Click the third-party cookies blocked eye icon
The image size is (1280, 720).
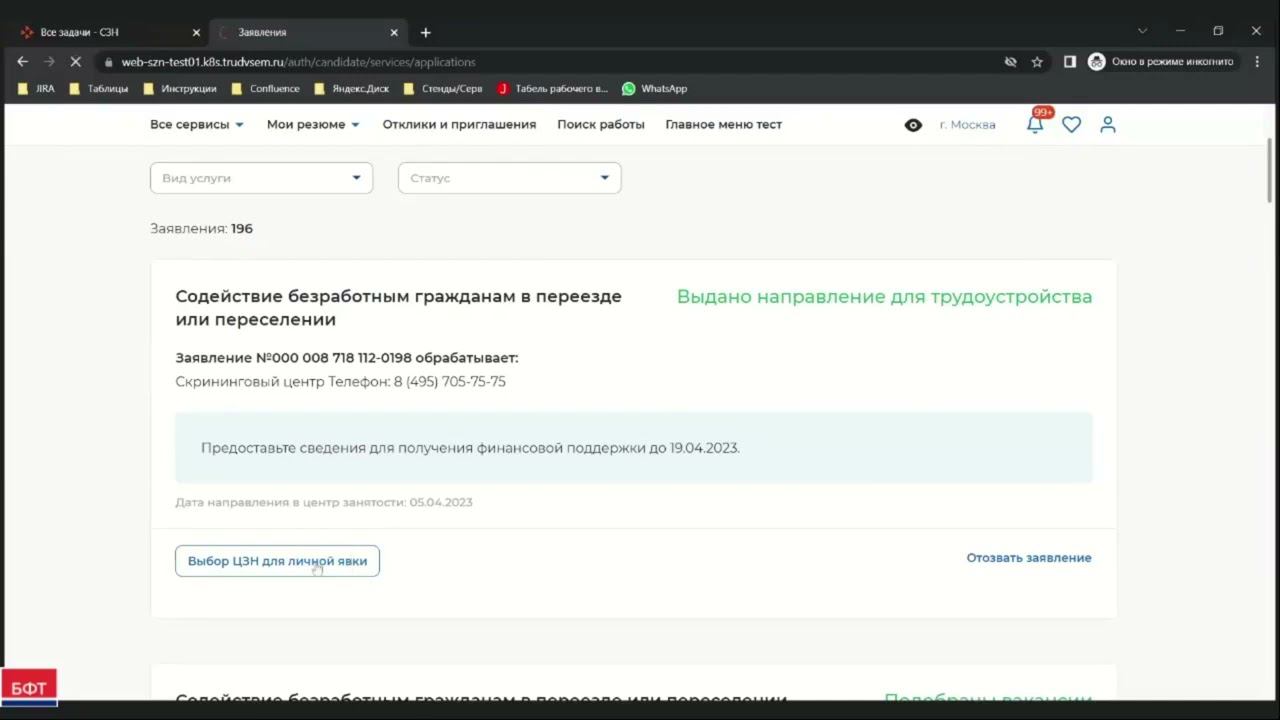(1010, 62)
